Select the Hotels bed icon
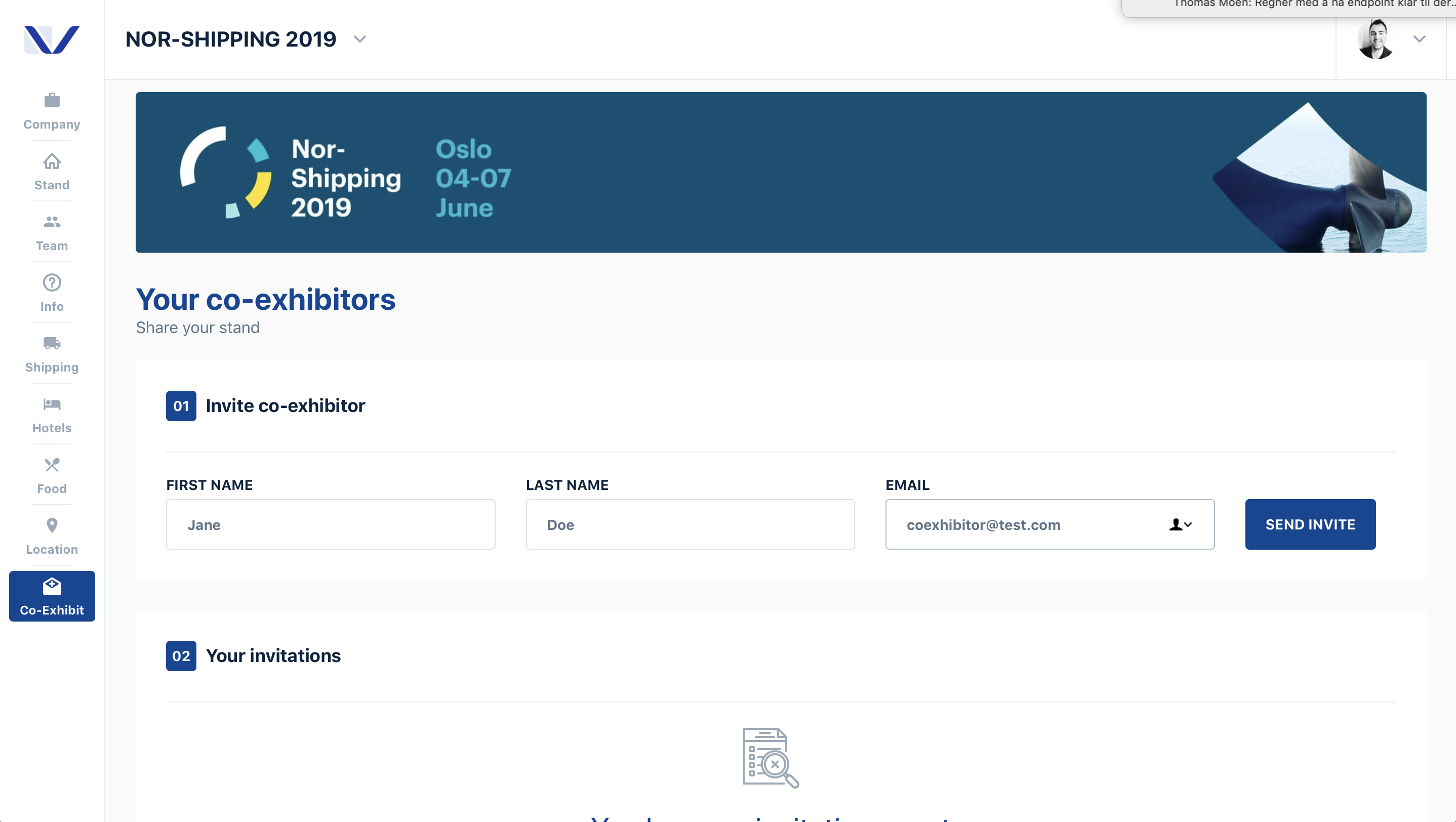Image resolution: width=1456 pixels, height=822 pixels. point(52,404)
